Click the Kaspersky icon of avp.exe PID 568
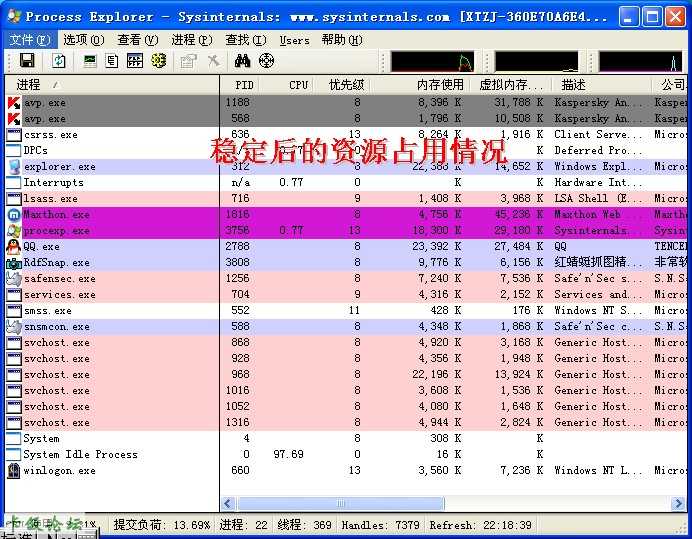The width and height of the screenshot is (692, 539). [x=14, y=119]
